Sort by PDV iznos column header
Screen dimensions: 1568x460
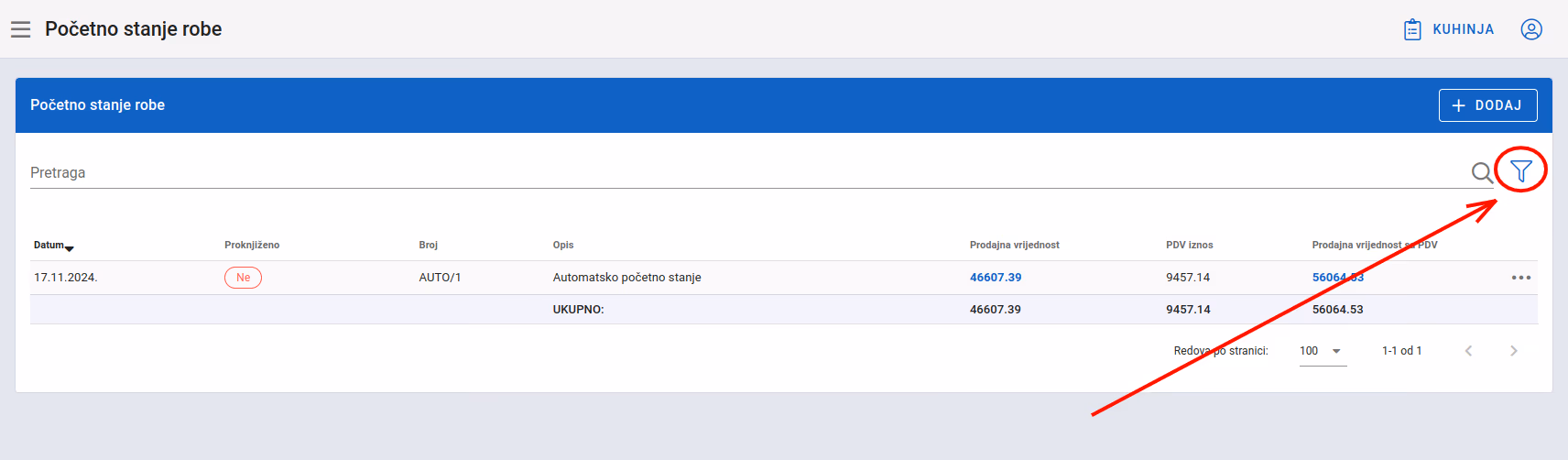coord(1190,246)
